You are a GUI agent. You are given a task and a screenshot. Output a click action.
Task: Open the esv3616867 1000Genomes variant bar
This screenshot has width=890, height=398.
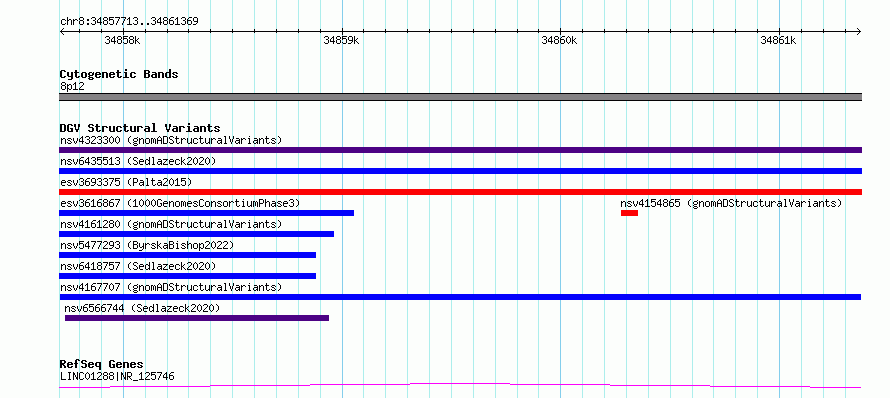pyautogui.click(x=207, y=213)
